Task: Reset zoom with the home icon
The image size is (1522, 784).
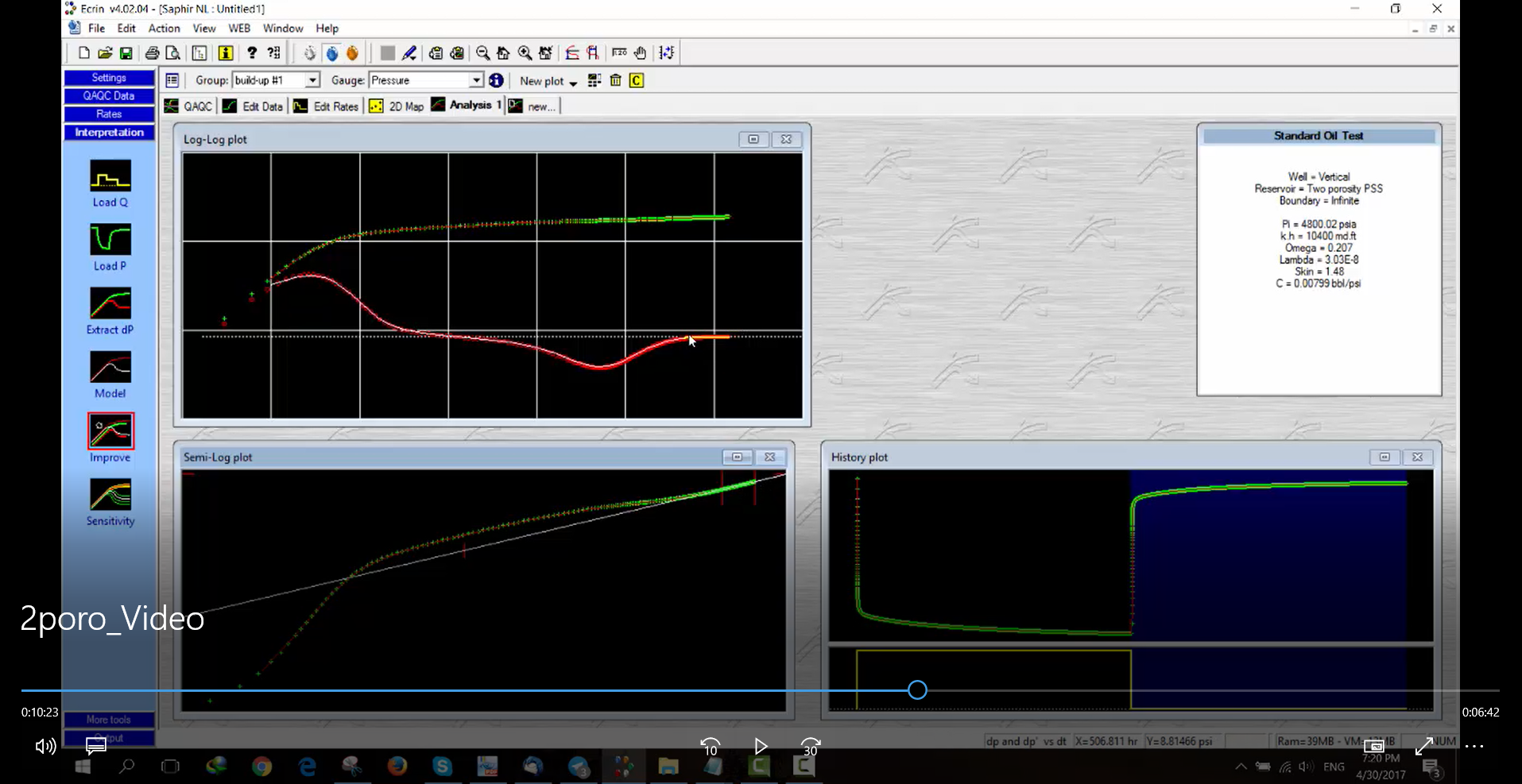Action: [x=503, y=53]
